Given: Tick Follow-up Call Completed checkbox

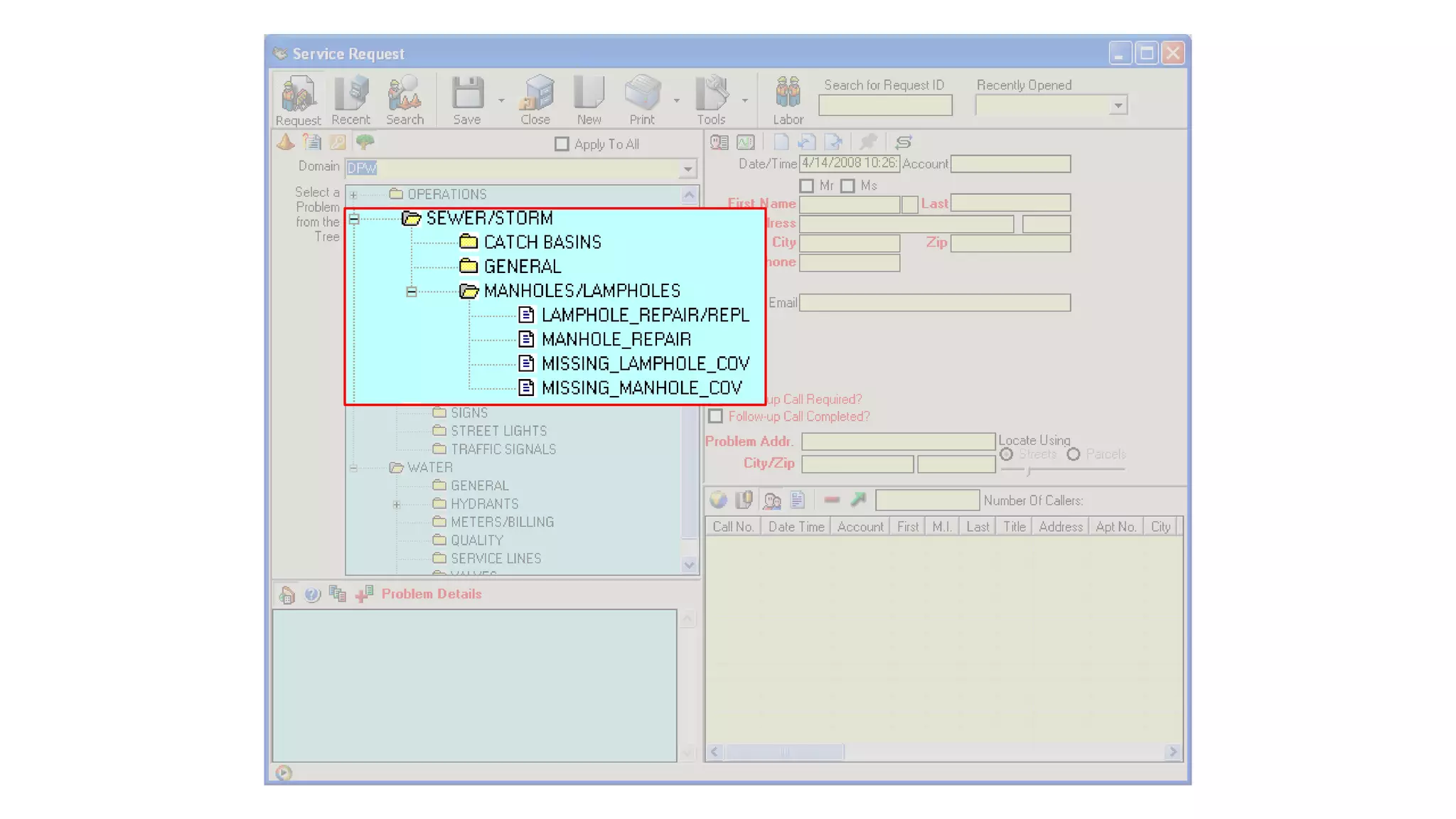Looking at the screenshot, I should [x=715, y=417].
